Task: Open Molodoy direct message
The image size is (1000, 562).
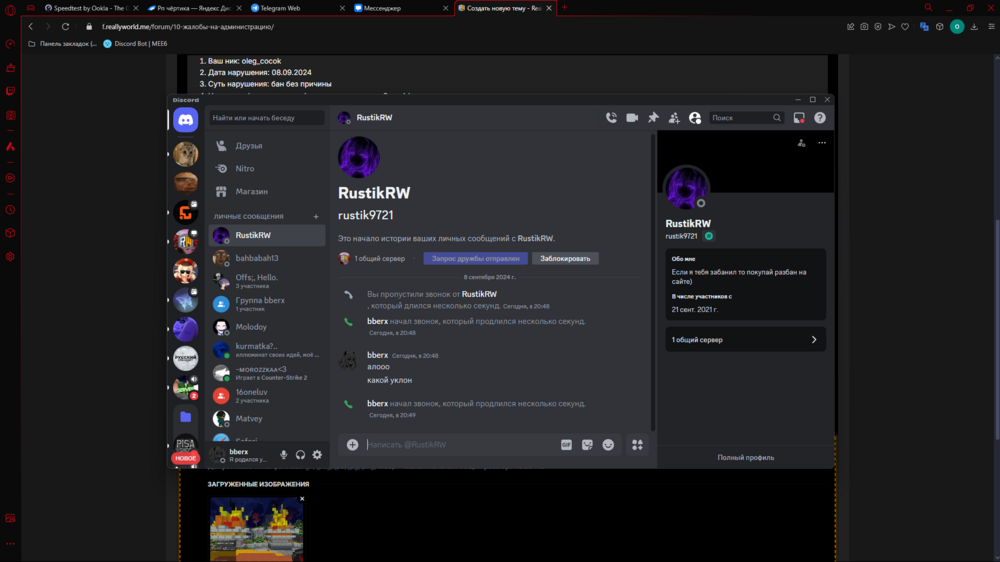Action: pyautogui.click(x=267, y=327)
